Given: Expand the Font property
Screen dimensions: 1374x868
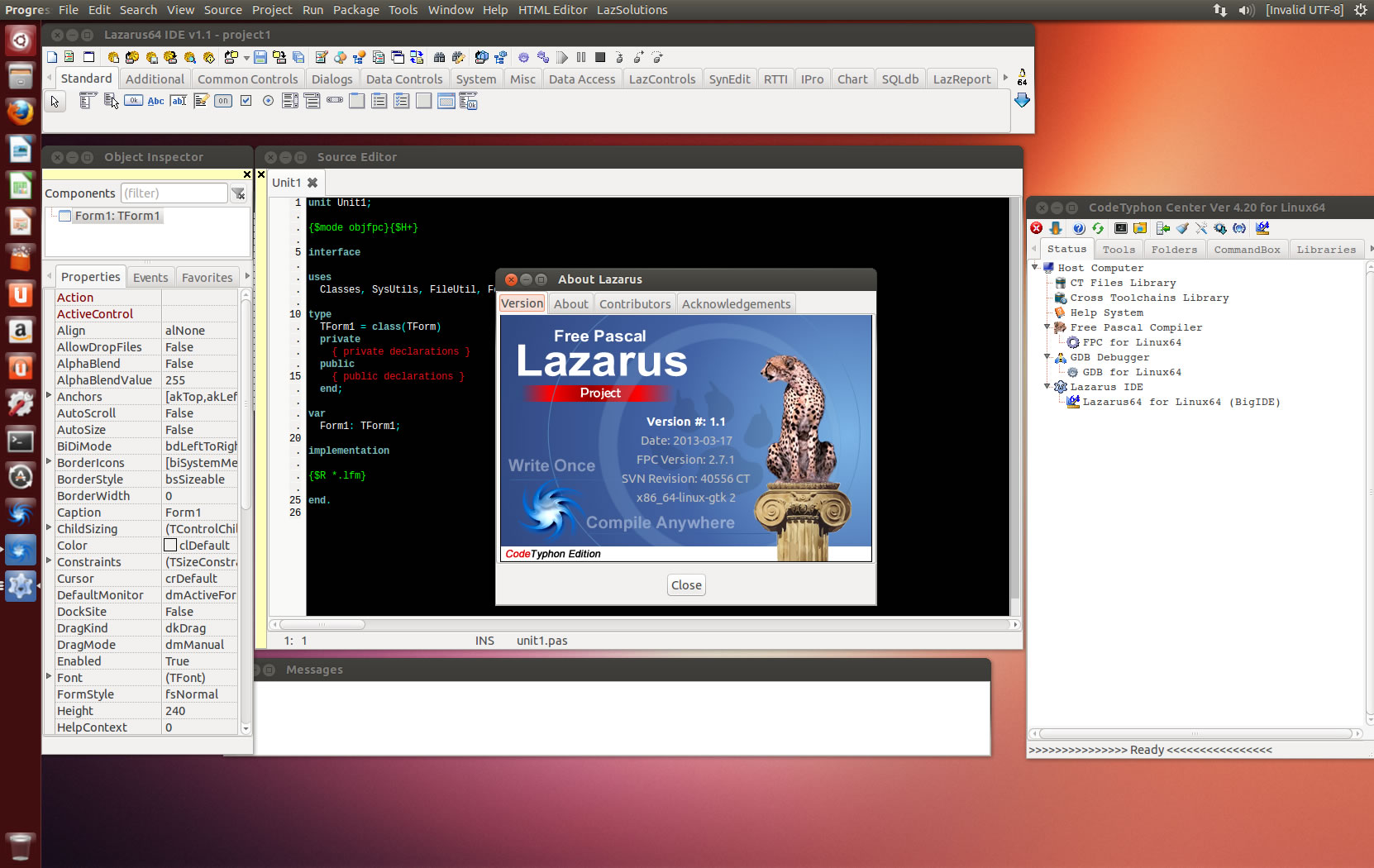Looking at the screenshot, I should [49, 676].
